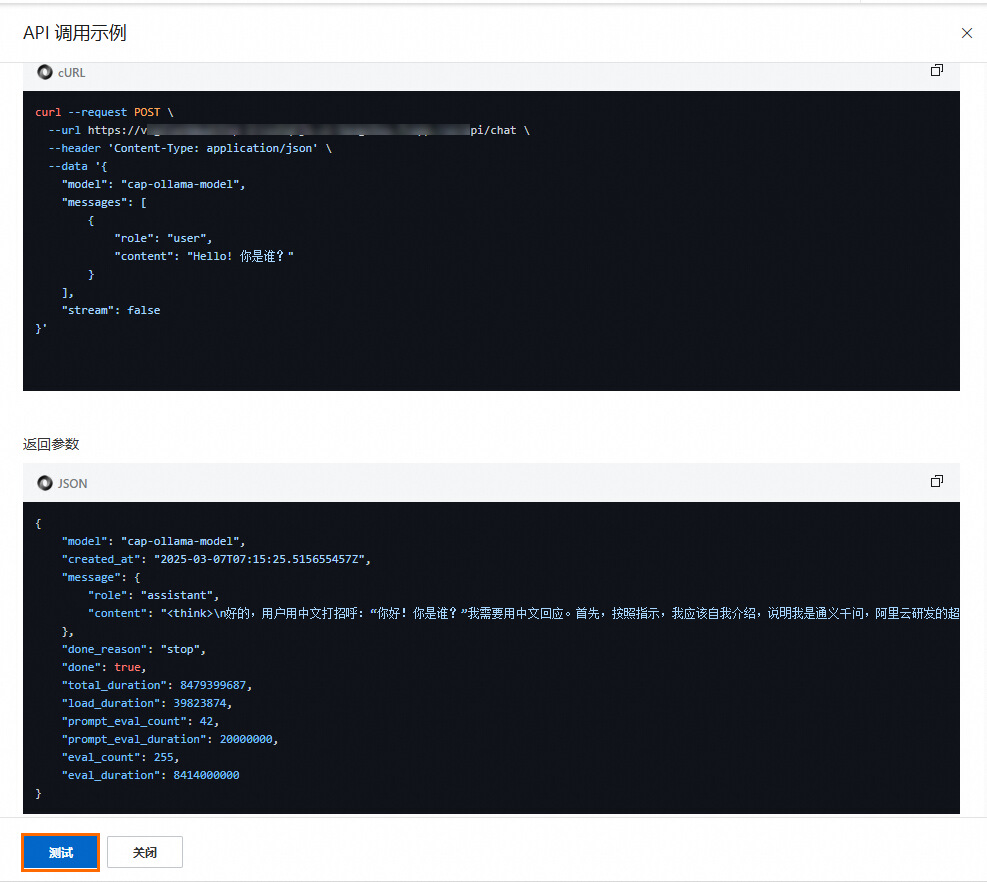The image size is (987, 882).
Task: Click the curl --request POST line
Action: tap(104, 112)
